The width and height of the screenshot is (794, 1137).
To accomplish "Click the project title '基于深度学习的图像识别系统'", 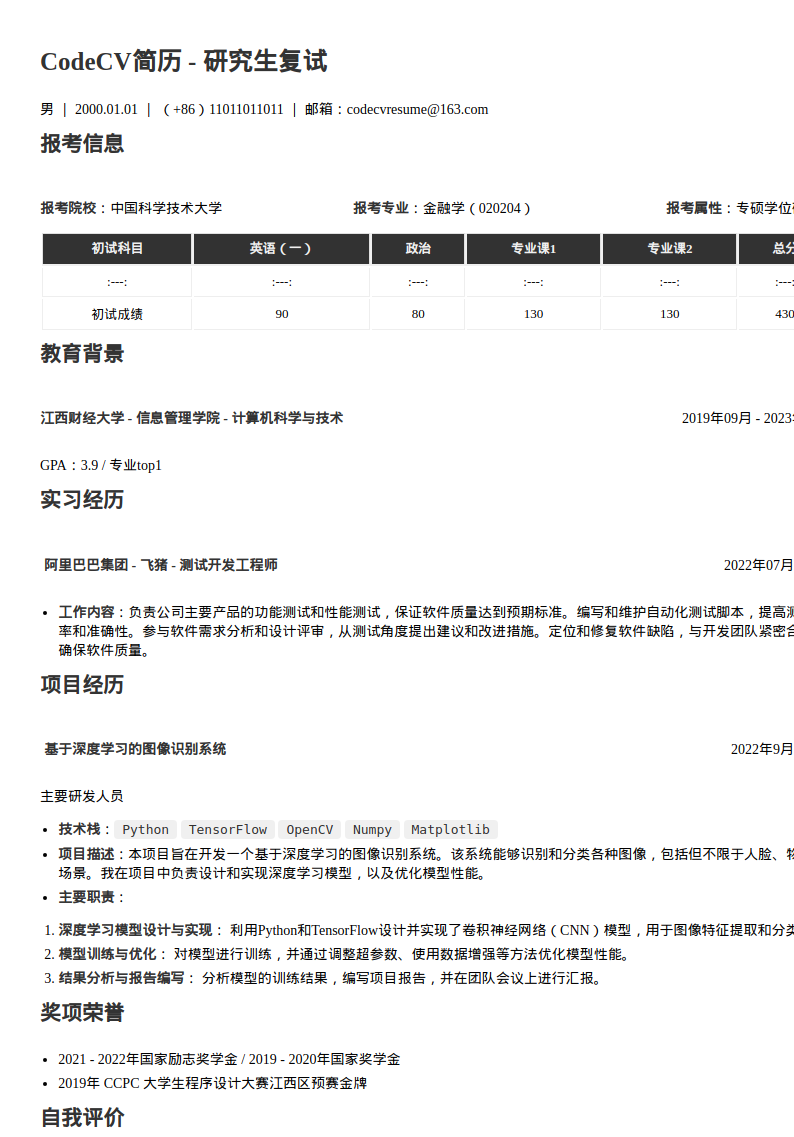I will point(135,749).
